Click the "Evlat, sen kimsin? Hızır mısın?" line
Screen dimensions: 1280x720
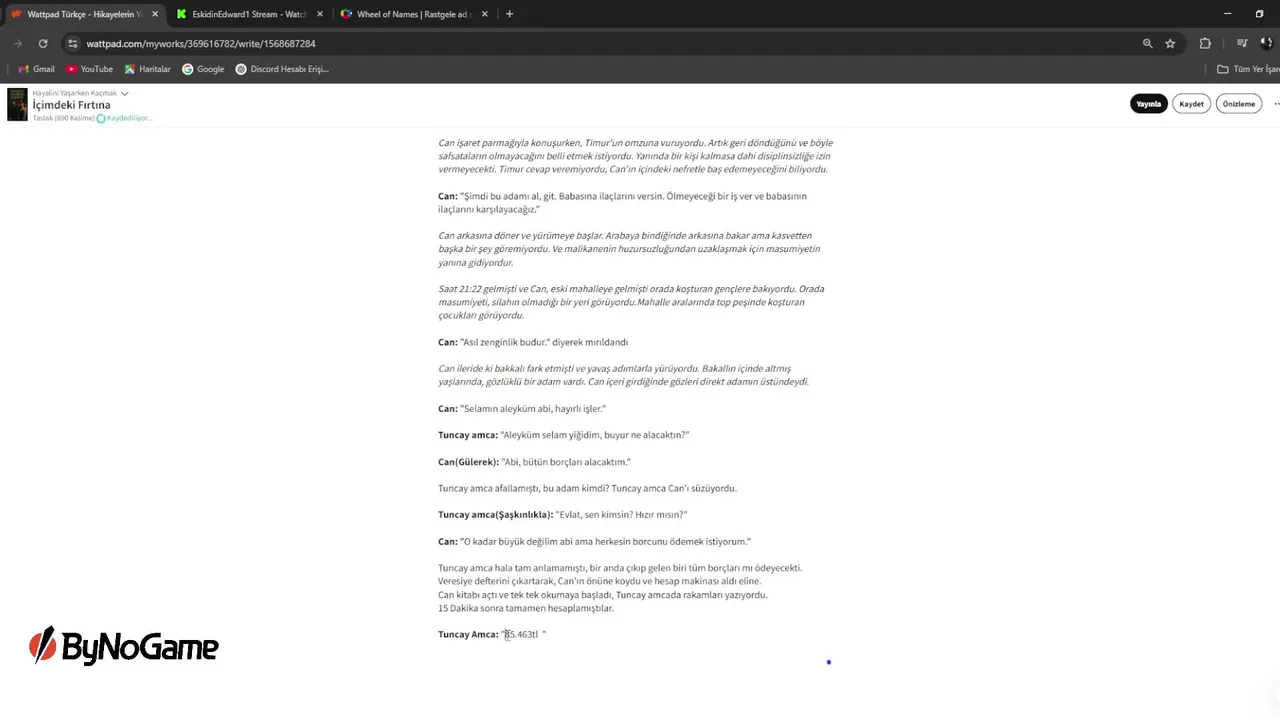(563, 514)
